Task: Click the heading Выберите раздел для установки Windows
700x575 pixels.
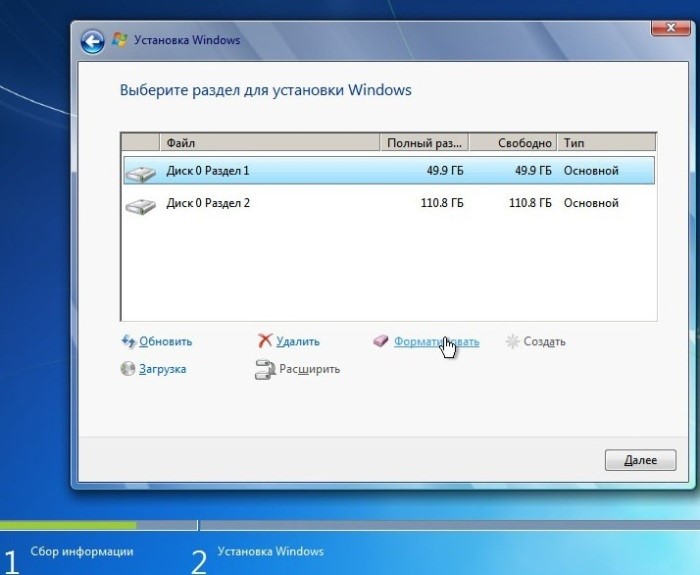Action: coord(266,90)
